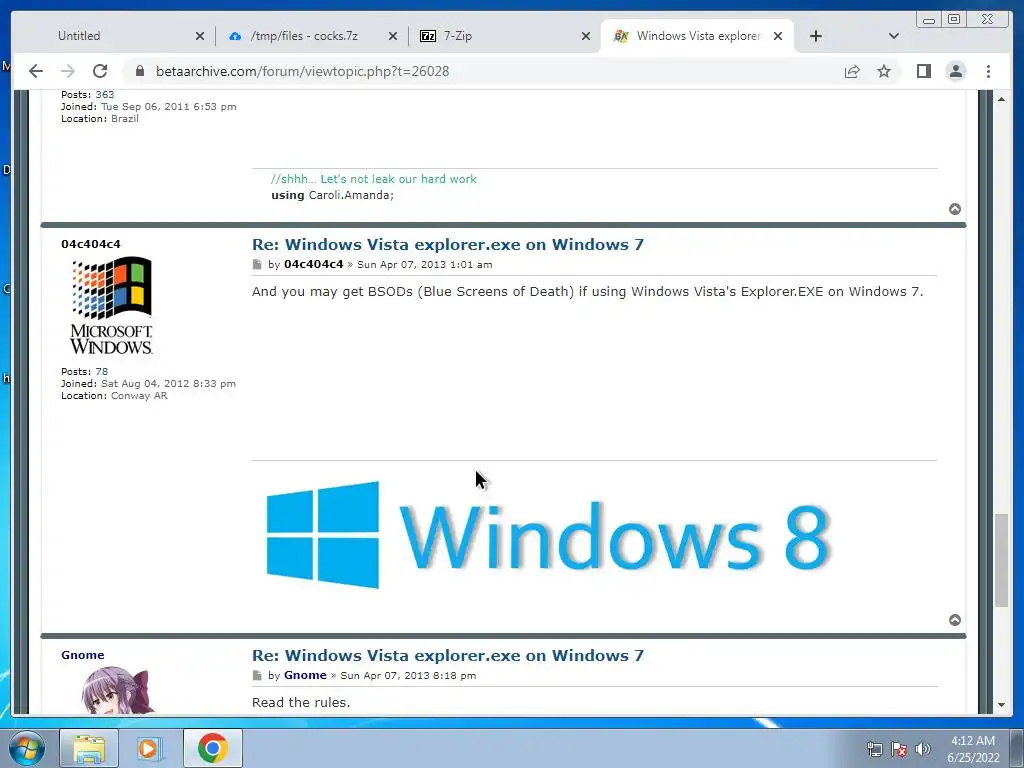The width and height of the screenshot is (1024, 768).
Task: Click Gnome's anime avatar image
Action: click(x=118, y=690)
